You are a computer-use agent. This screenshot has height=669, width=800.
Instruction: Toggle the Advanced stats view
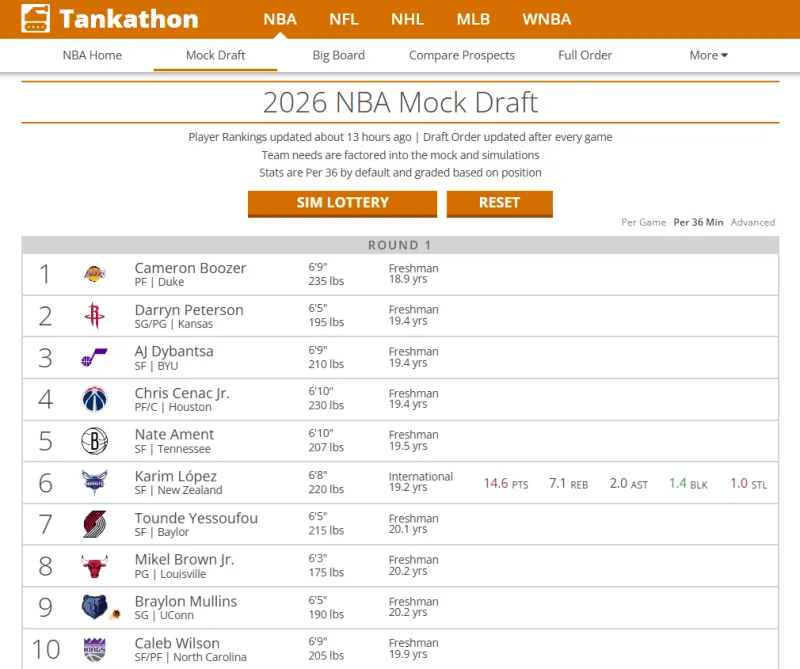(x=753, y=222)
